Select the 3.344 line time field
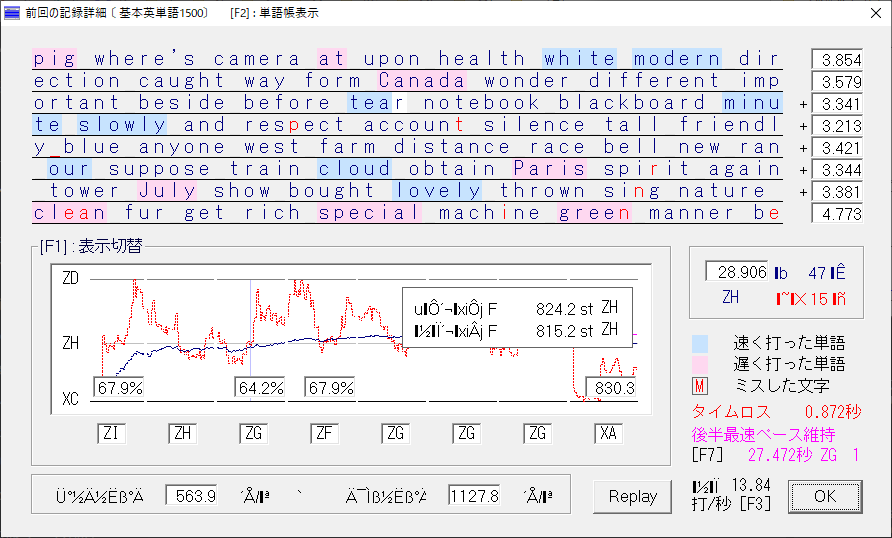Viewport: 892px width, 538px height. coord(837,169)
